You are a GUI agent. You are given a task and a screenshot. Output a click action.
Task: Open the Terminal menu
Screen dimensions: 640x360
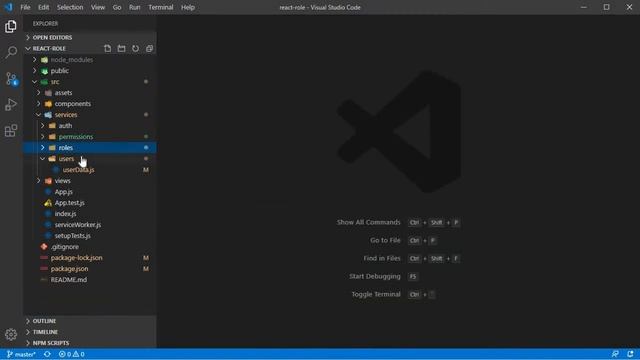pos(160,7)
